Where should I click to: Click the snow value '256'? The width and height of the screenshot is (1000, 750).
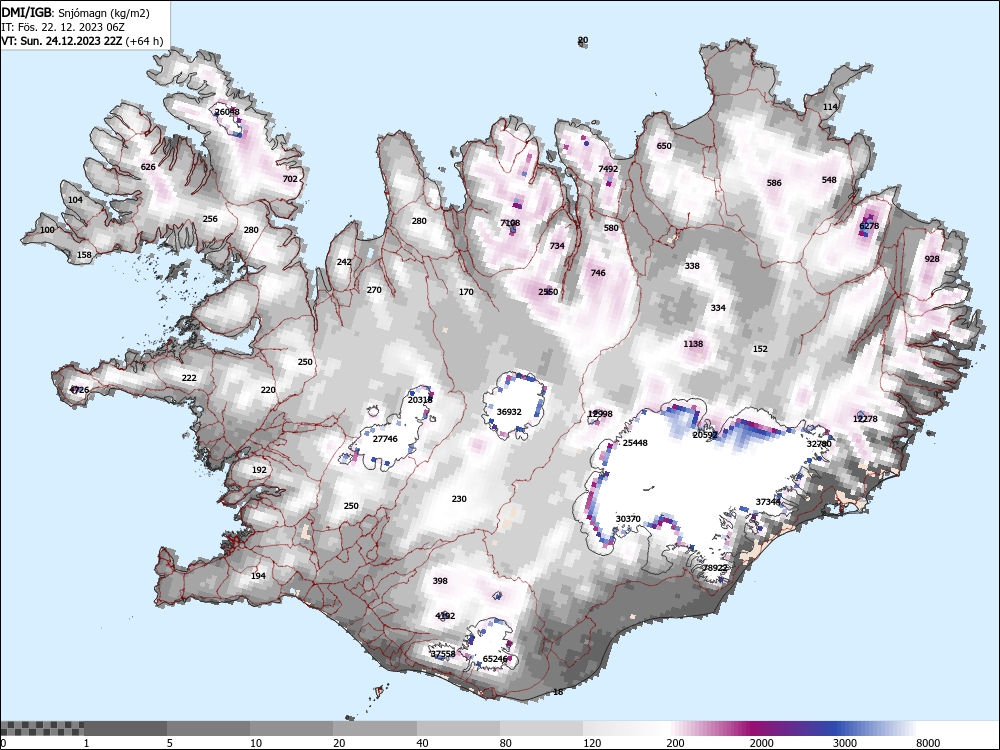pyautogui.click(x=210, y=219)
